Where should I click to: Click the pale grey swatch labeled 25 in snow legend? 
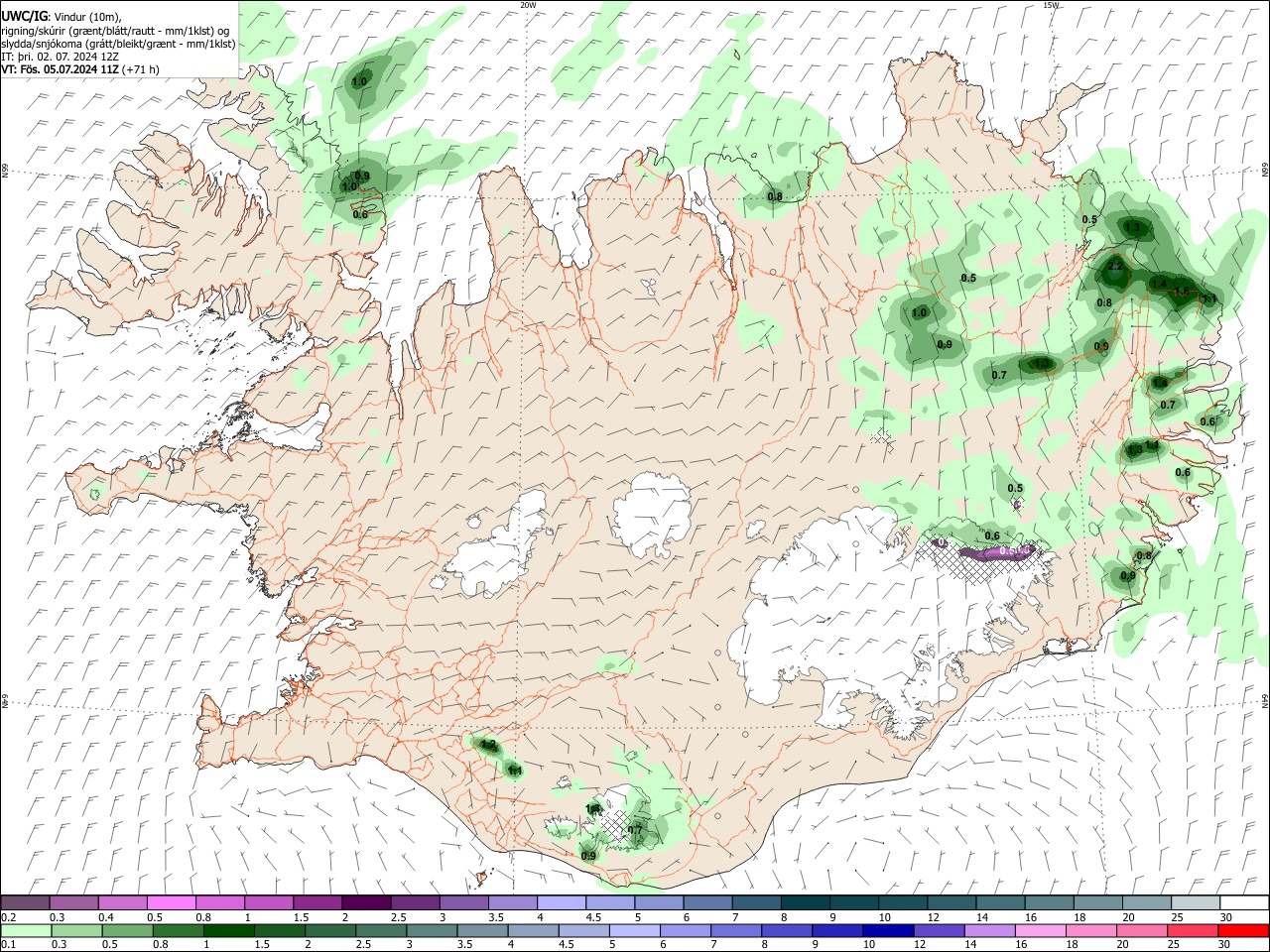click(x=1196, y=903)
